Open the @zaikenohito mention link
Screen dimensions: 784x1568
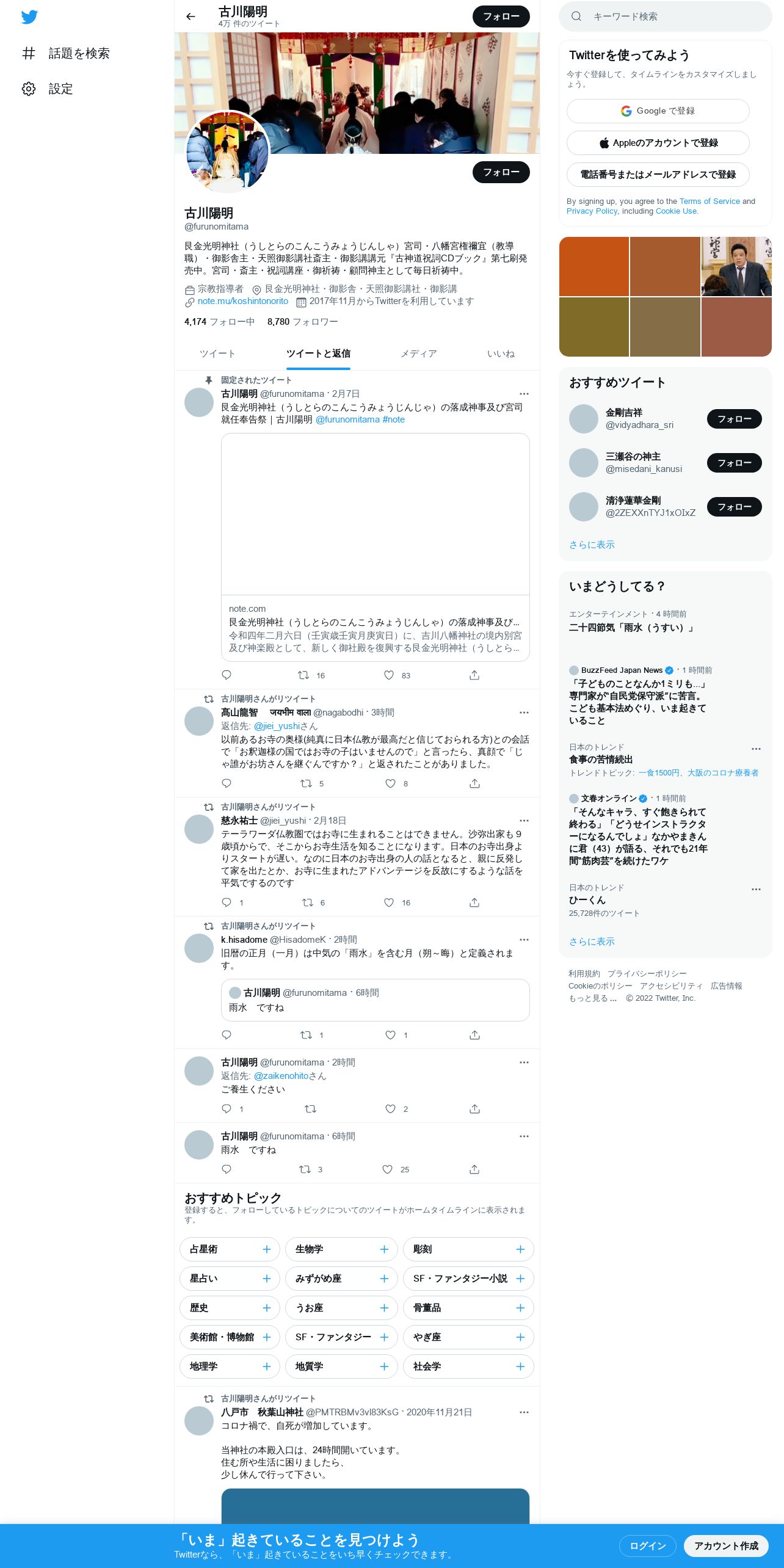[x=281, y=1076]
